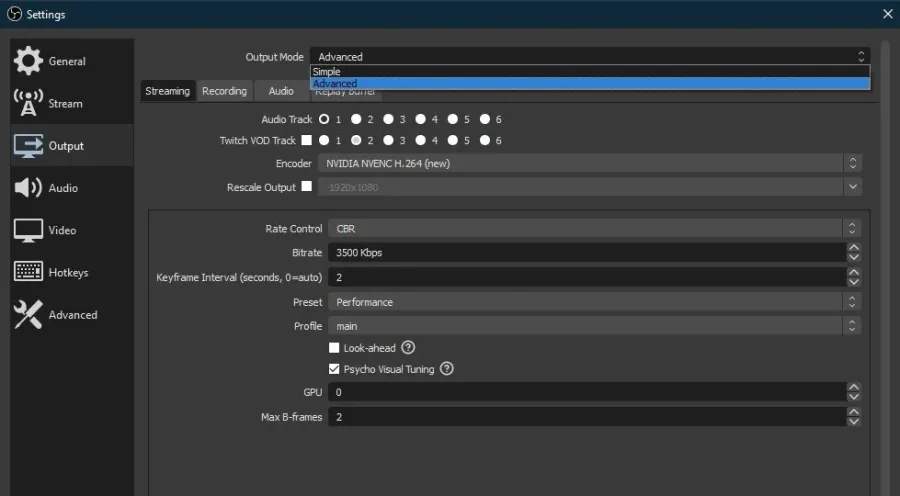Select Audio Track 3 radio button
This screenshot has width=900, height=496.
point(389,119)
